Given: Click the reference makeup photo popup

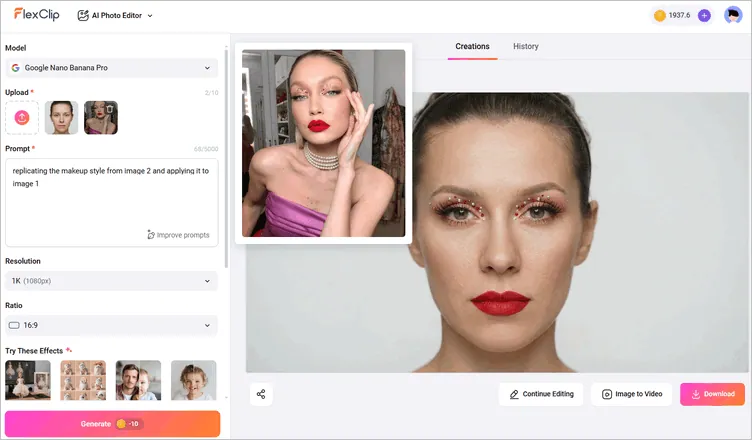Looking at the screenshot, I should [323, 143].
